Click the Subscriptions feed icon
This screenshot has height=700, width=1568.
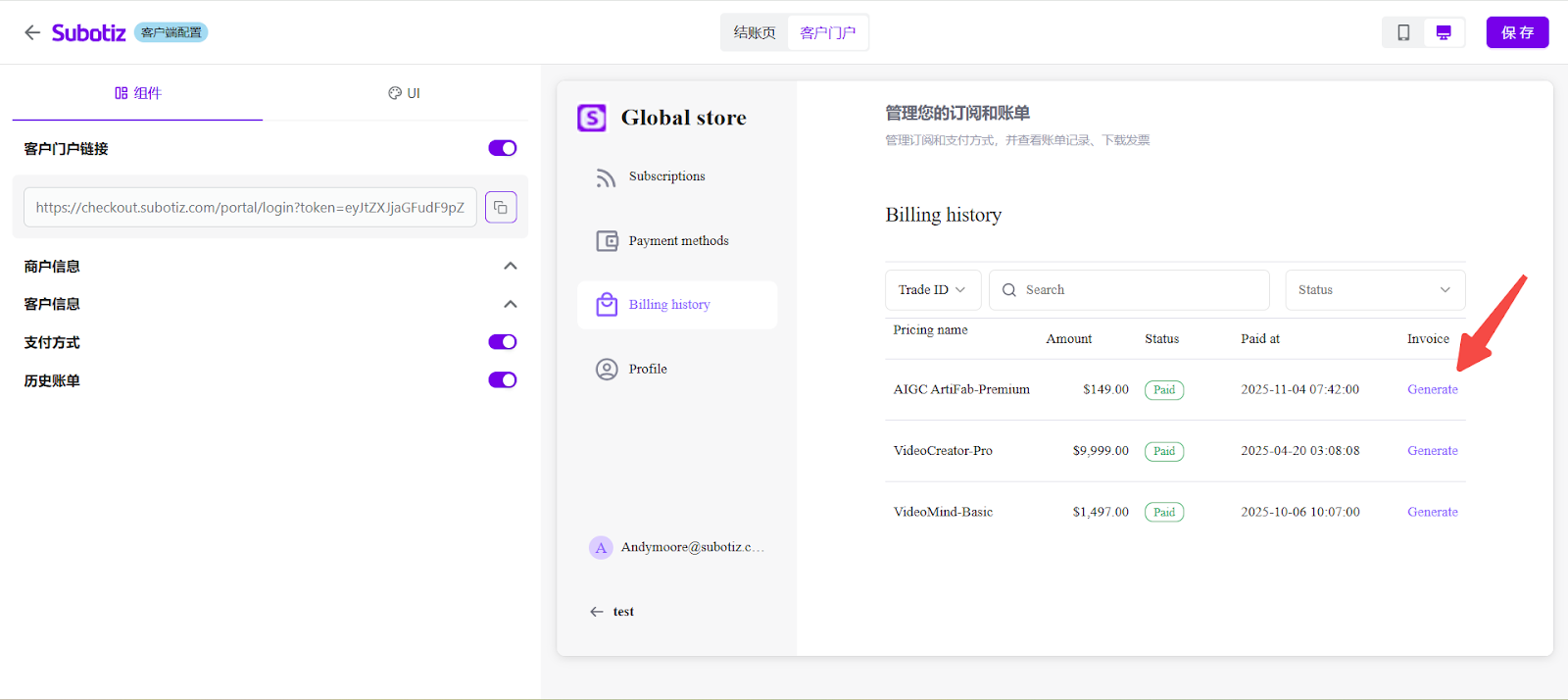606,177
